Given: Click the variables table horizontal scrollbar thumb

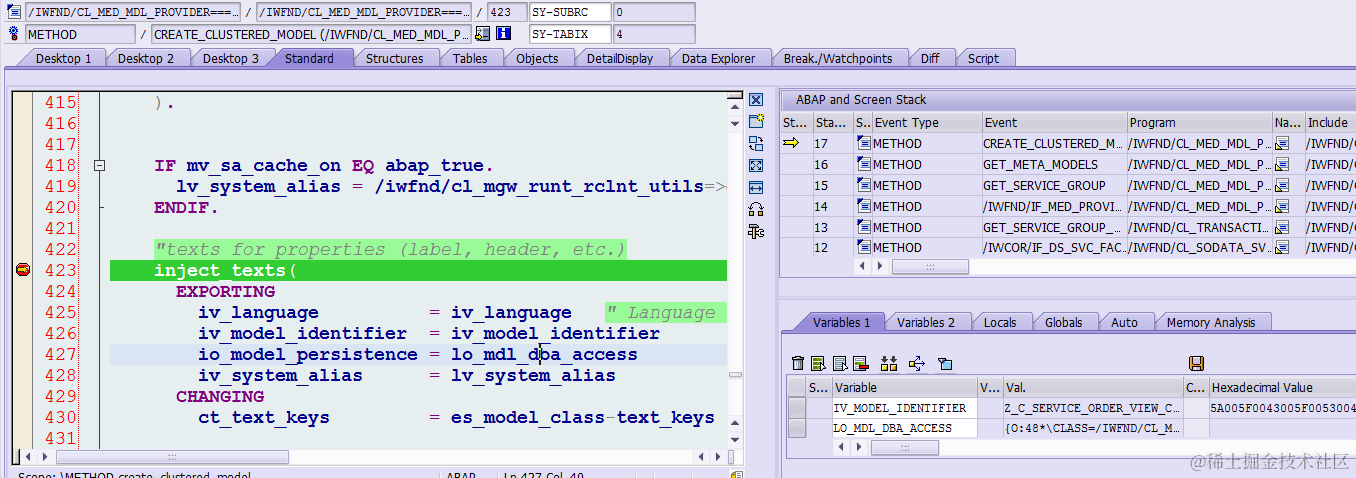Looking at the screenshot, I should click(x=904, y=448).
